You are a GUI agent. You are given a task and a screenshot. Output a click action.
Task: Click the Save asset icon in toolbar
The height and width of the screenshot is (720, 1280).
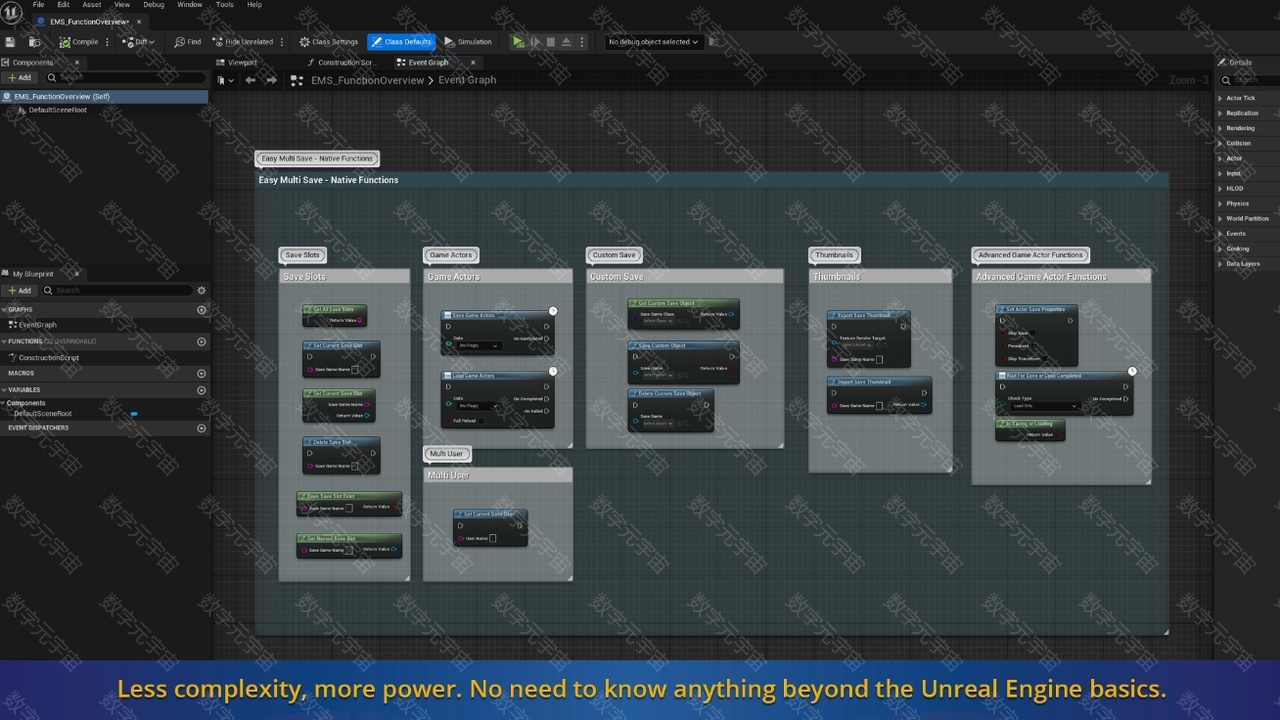point(11,42)
